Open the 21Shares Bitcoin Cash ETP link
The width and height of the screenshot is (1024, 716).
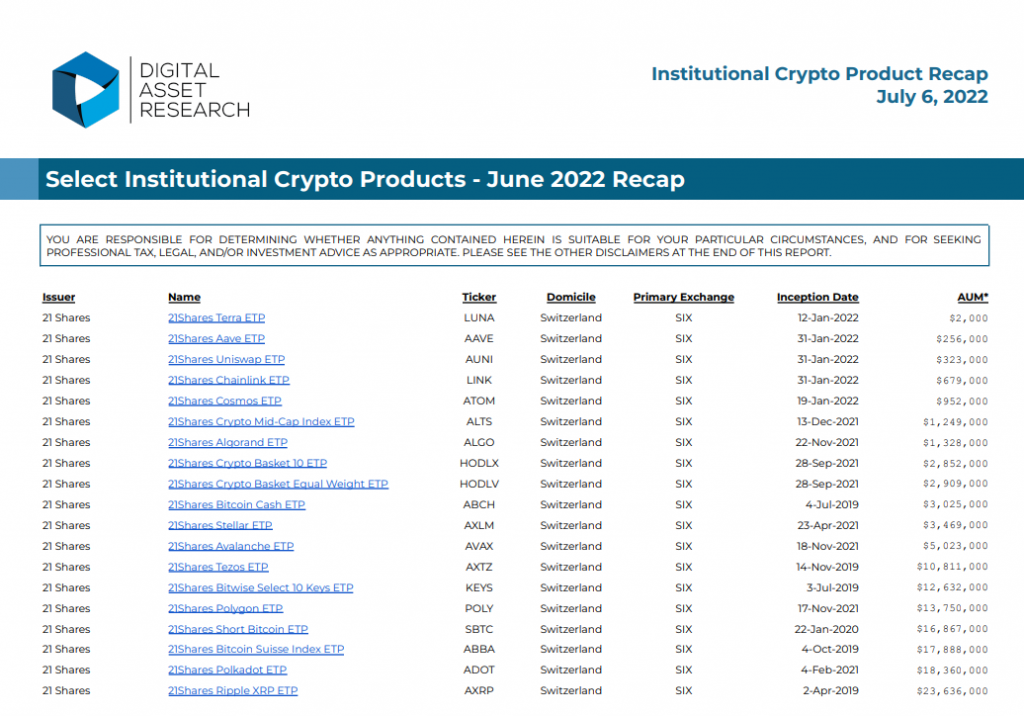pos(236,505)
